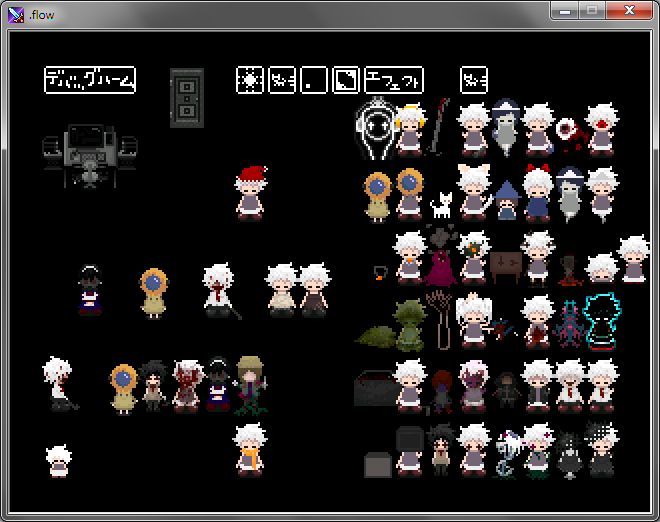Viewport: 660px width, 522px height.
Task: Click the small orange pendant item
Action: 379,272
